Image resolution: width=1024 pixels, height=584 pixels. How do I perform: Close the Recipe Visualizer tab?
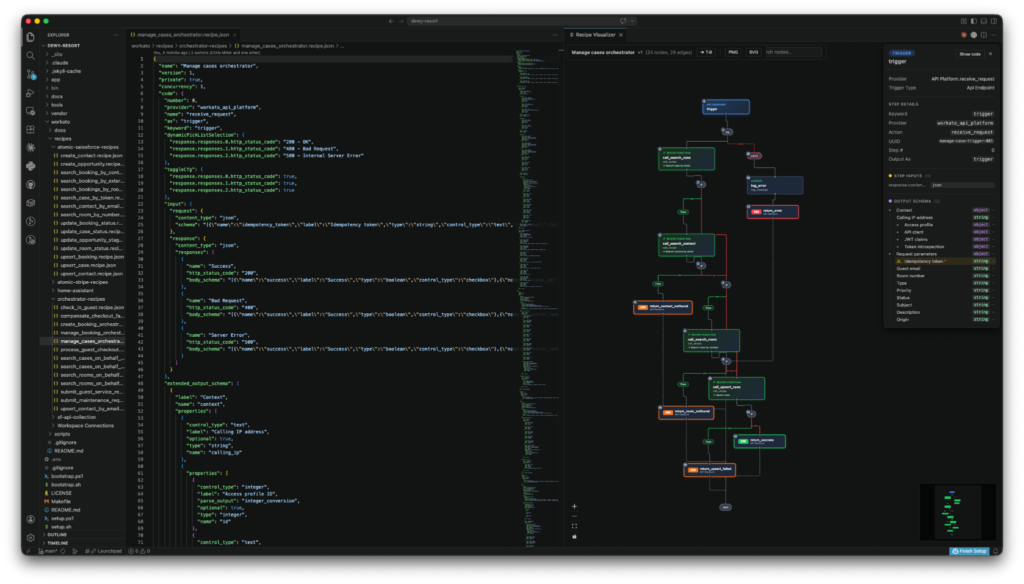click(x=620, y=35)
